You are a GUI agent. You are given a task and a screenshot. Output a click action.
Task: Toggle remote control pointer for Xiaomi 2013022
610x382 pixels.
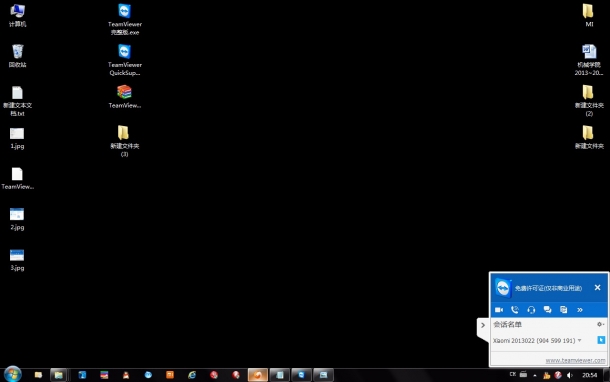[x=601, y=340]
